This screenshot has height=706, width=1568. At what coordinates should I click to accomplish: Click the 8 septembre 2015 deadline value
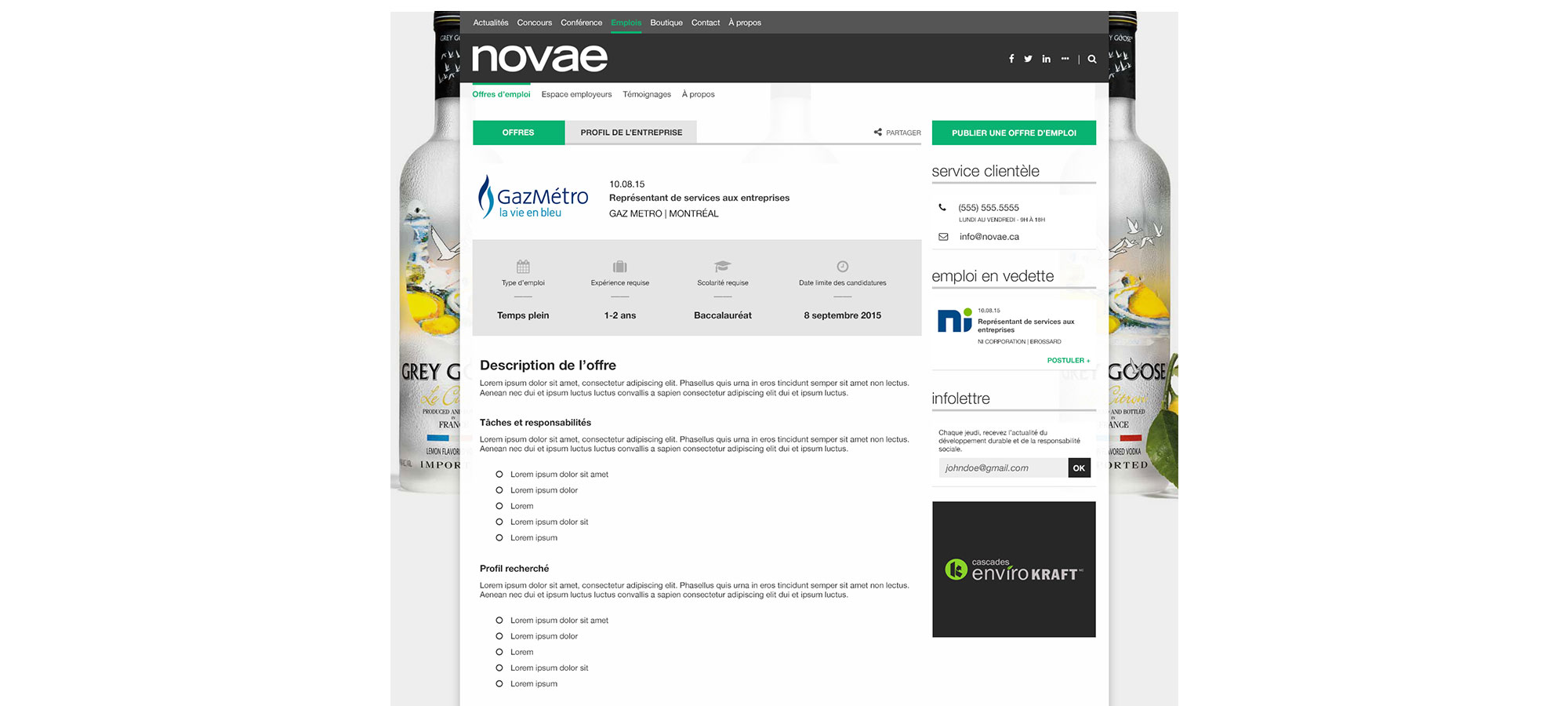[843, 315]
